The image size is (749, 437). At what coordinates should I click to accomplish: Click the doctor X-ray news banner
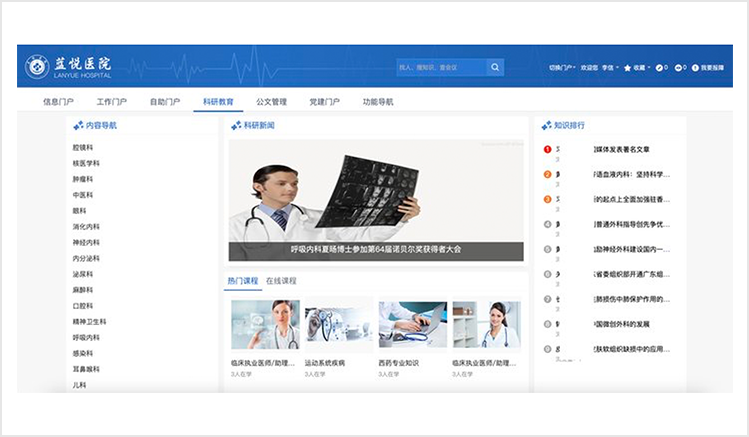tap(376, 200)
